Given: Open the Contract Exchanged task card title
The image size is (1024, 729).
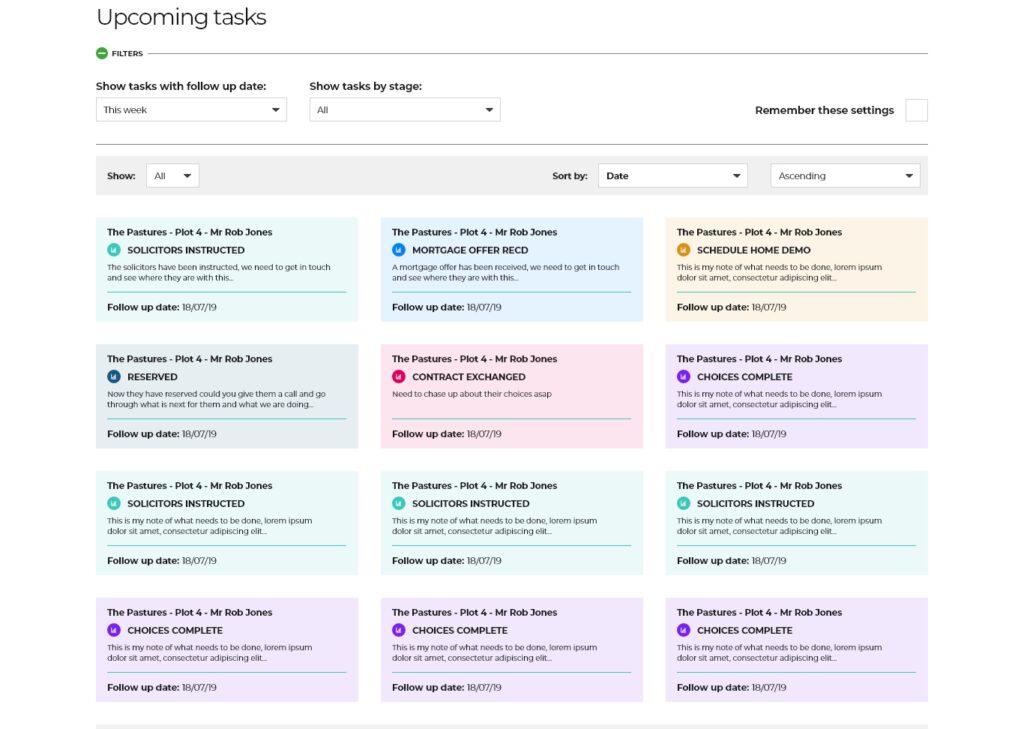Looking at the screenshot, I should (474, 359).
